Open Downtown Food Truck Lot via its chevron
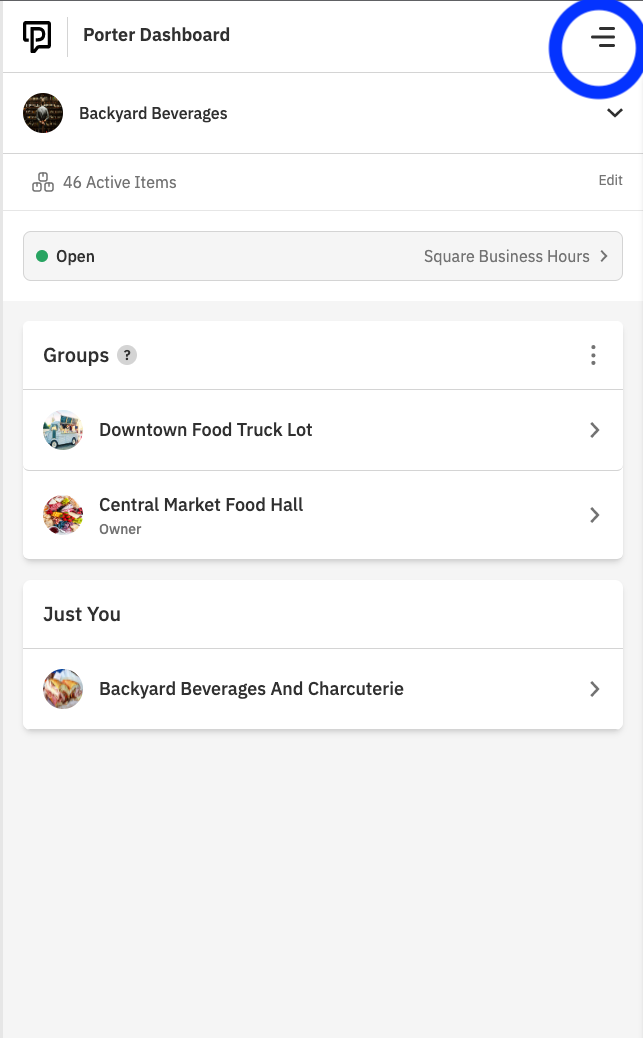 click(x=595, y=430)
